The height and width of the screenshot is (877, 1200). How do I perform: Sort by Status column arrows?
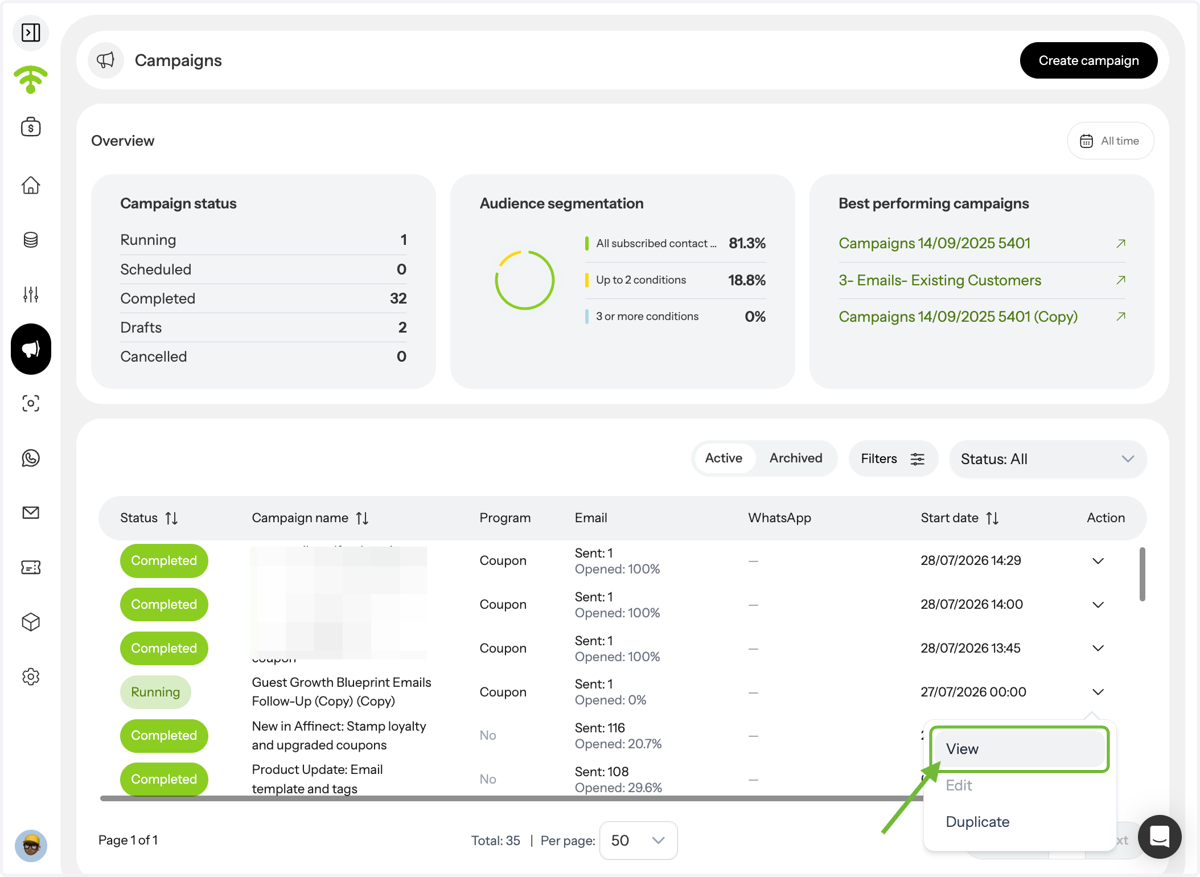(x=172, y=518)
